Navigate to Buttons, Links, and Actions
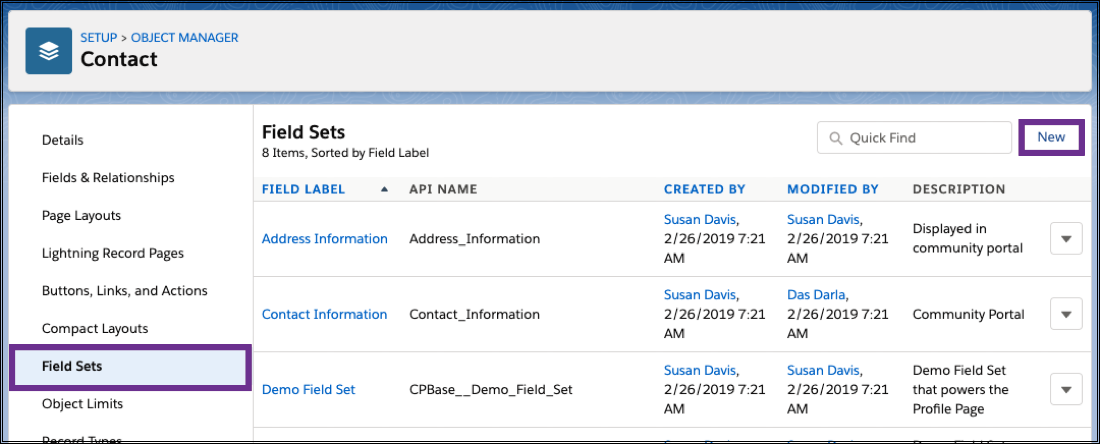The height and width of the screenshot is (444, 1100). click(x=125, y=291)
